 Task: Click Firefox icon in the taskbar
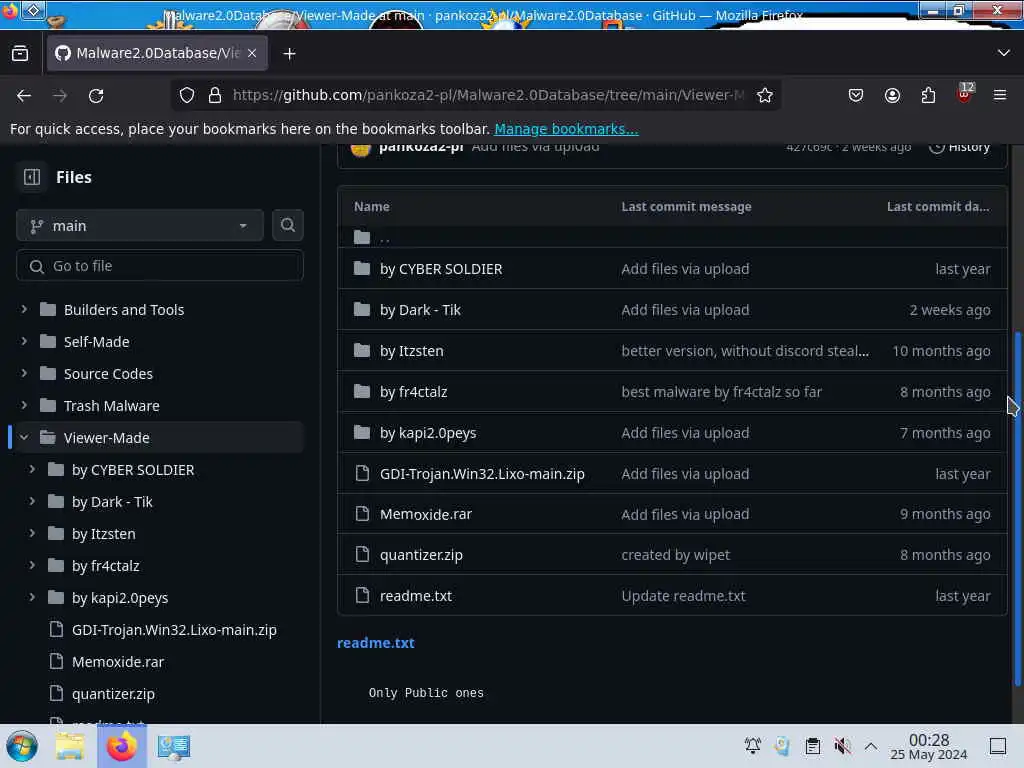pos(121,746)
